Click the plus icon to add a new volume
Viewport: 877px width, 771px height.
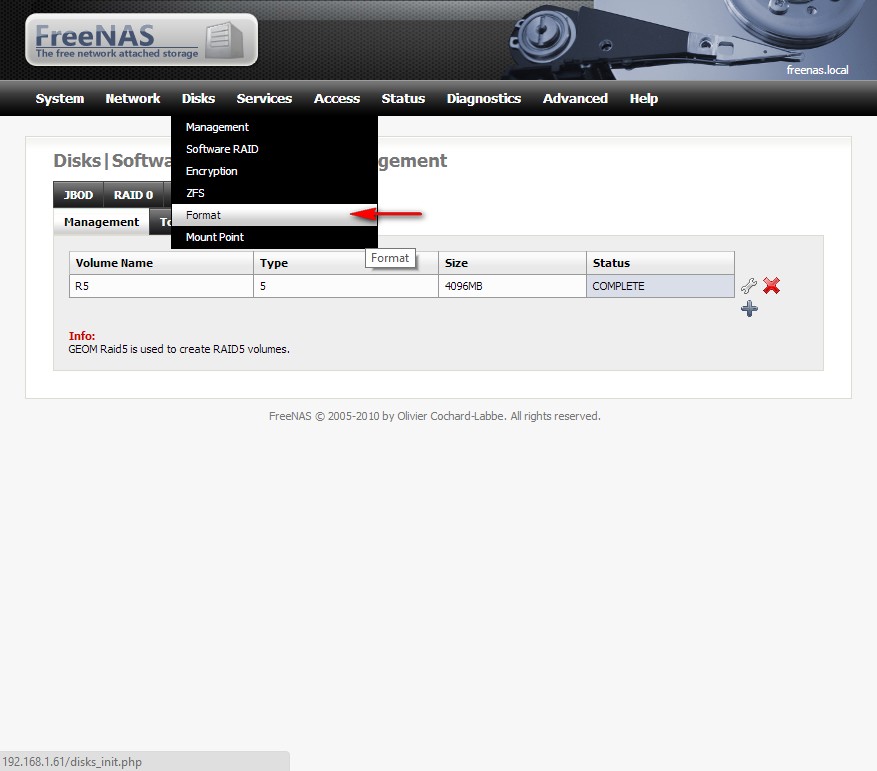pos(748,309)
